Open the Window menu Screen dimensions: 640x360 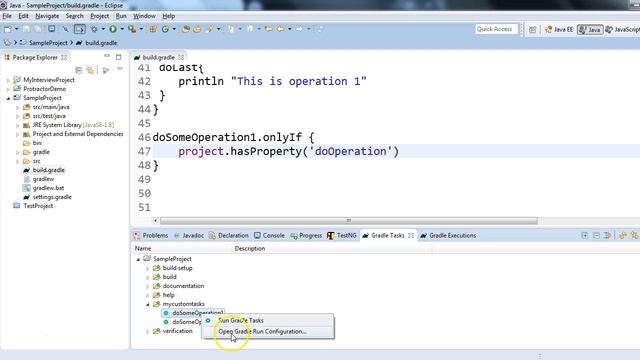tap(144, 16)
